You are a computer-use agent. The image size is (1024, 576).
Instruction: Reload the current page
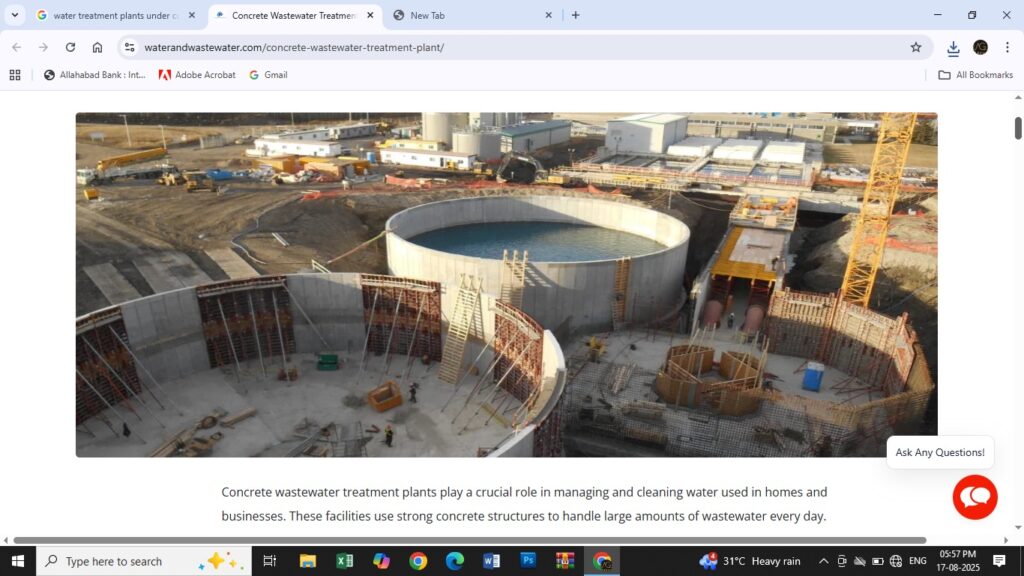[70, 47]
